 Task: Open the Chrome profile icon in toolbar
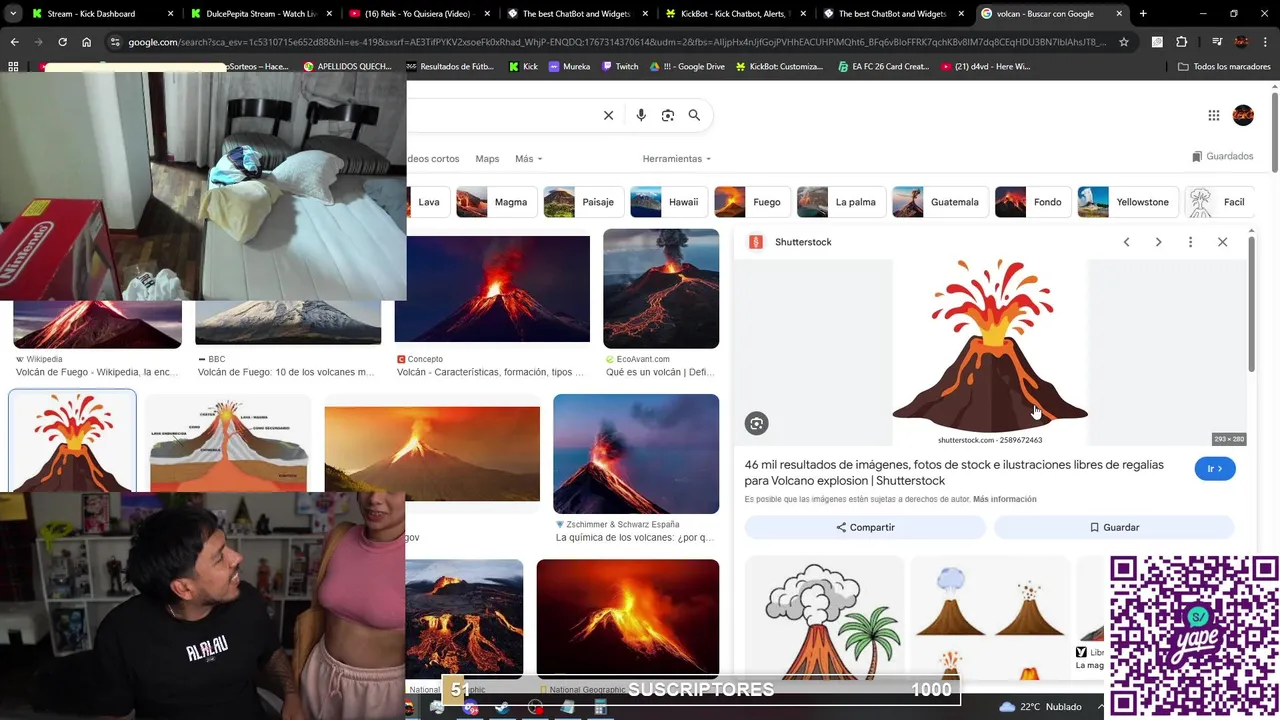click(1241, 42)
